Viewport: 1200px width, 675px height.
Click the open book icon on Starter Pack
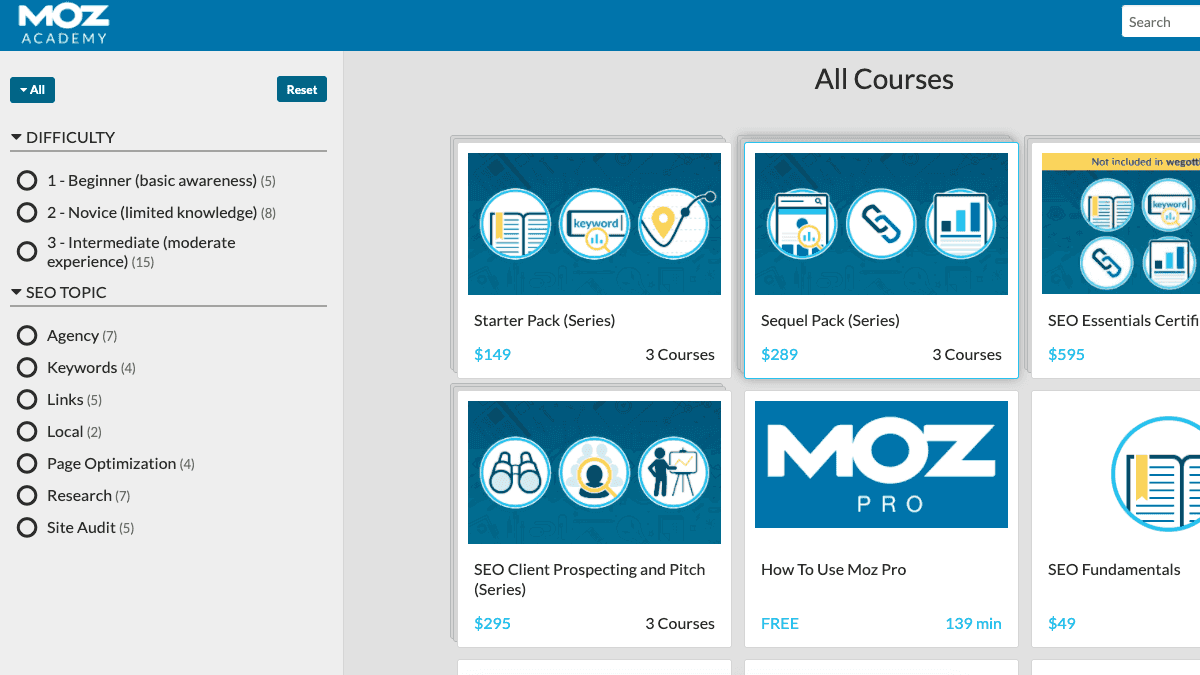515,224
